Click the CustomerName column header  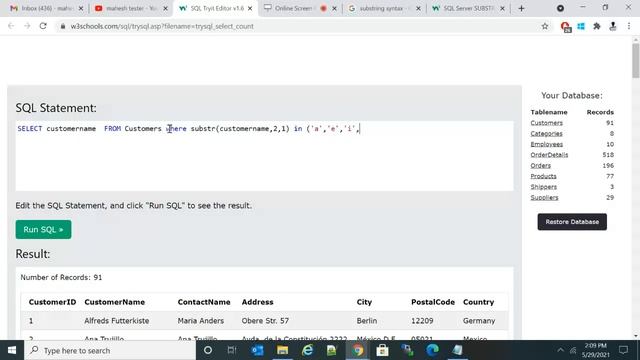point(115,302)
